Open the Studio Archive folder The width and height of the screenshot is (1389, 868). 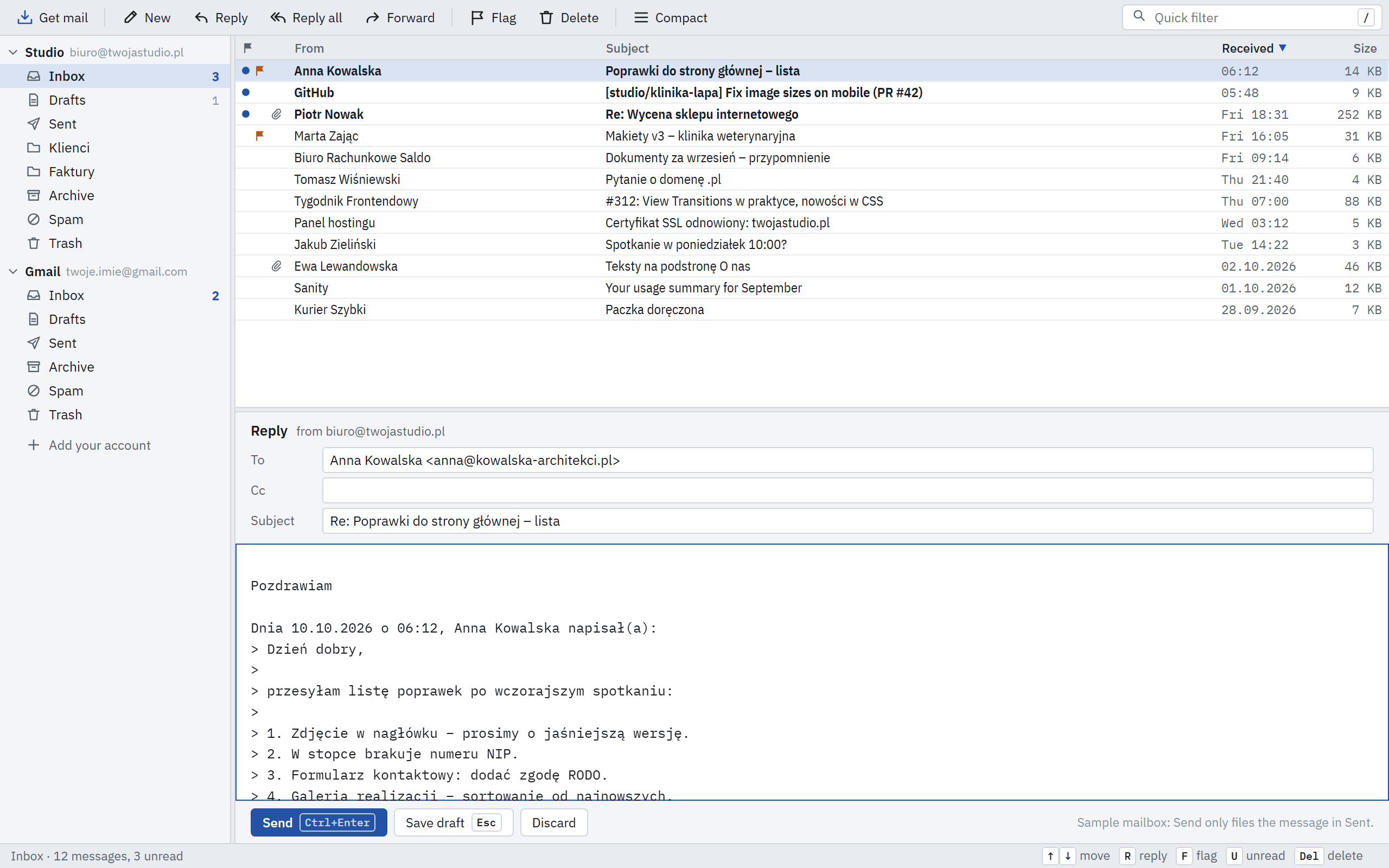(115, 196)
